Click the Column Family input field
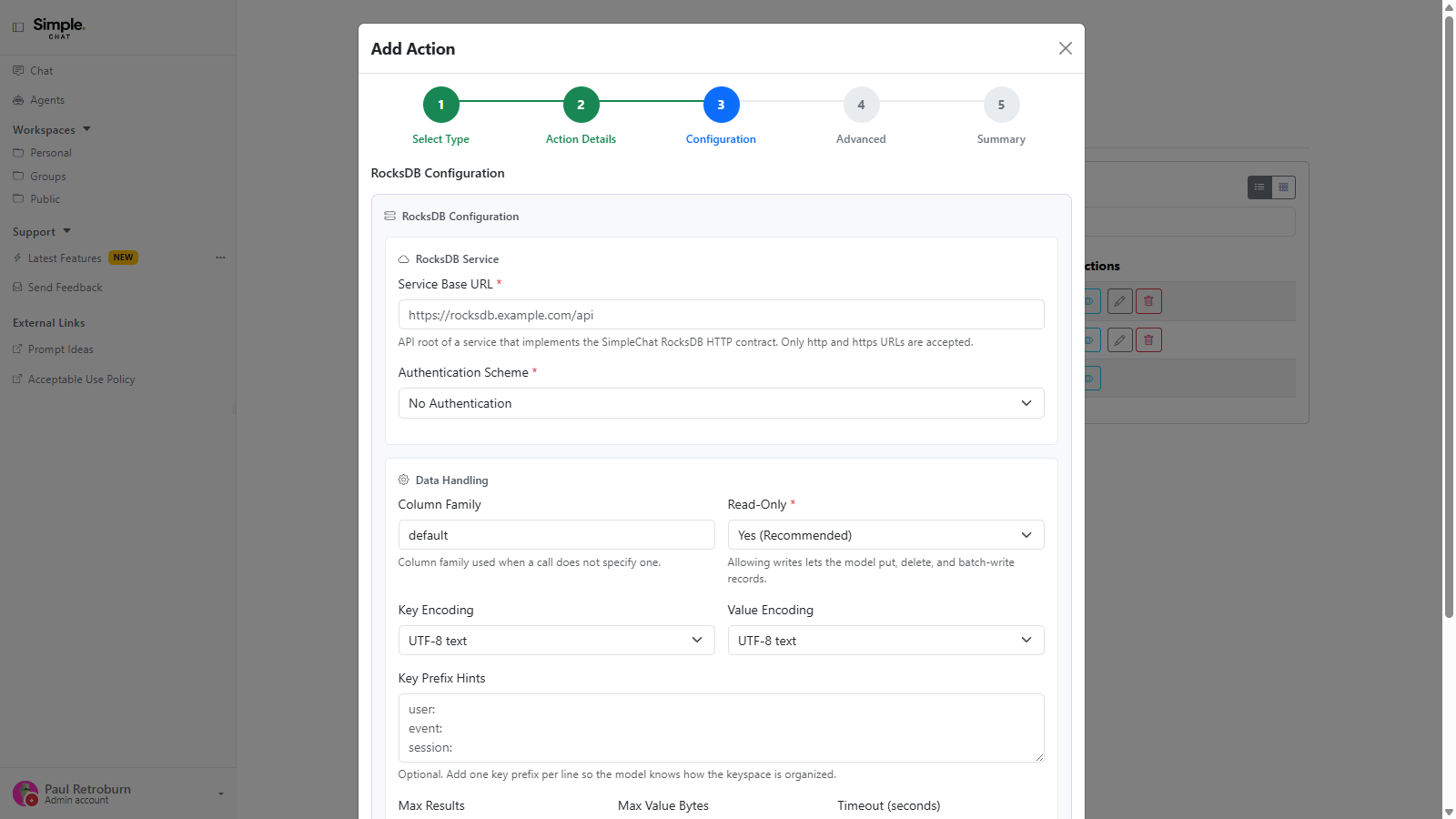1456x819 pixels. click(x=556, y=535)
